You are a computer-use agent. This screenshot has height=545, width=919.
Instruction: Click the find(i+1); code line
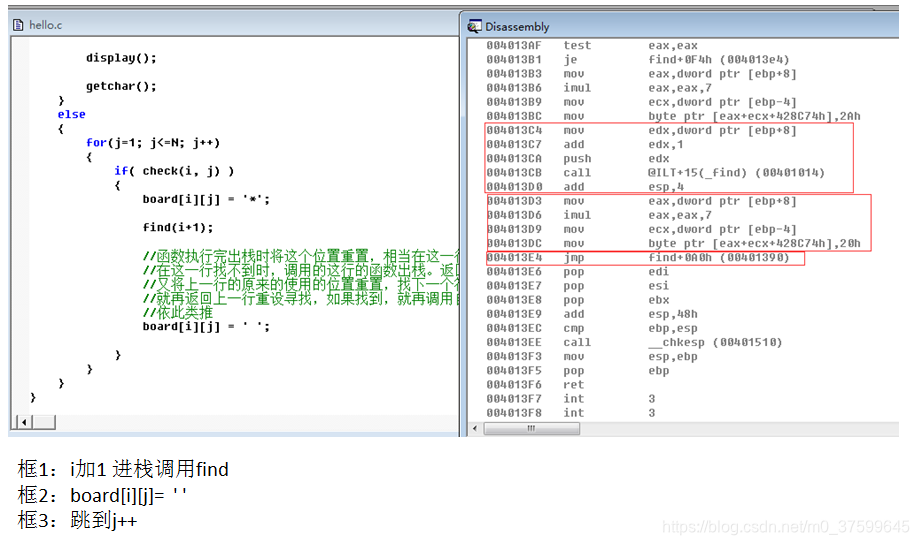pyautogui.click(x=178, y=227)
